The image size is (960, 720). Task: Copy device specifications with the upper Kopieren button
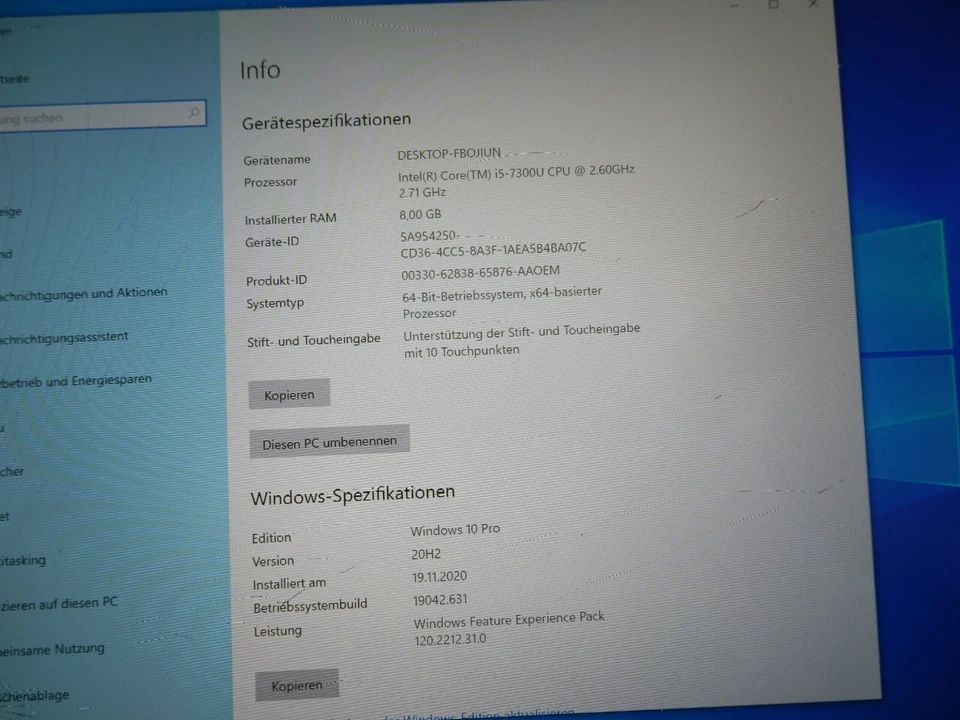[289, 394]
